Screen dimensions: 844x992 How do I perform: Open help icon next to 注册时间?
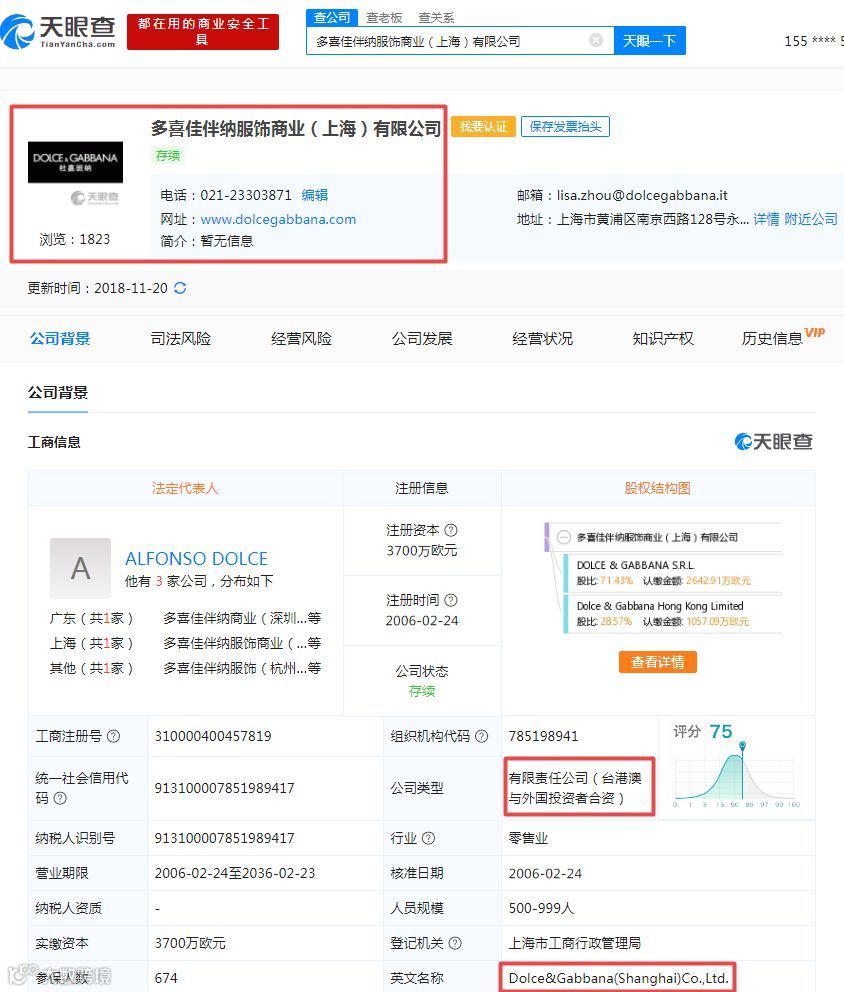tap(451, 600)
